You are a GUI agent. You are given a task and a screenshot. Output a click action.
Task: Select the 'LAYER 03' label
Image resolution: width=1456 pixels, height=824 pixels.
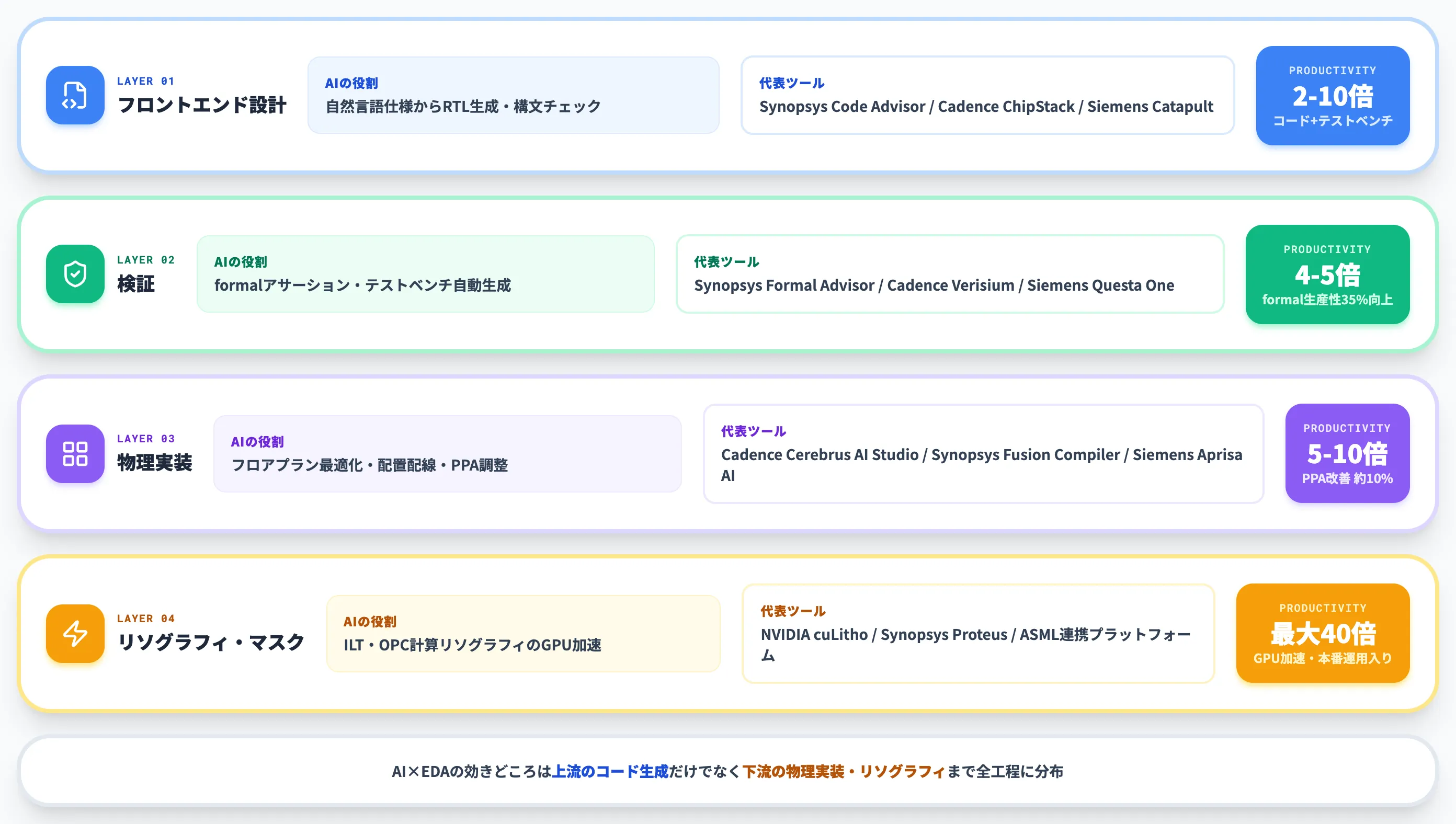click(145, 439)
